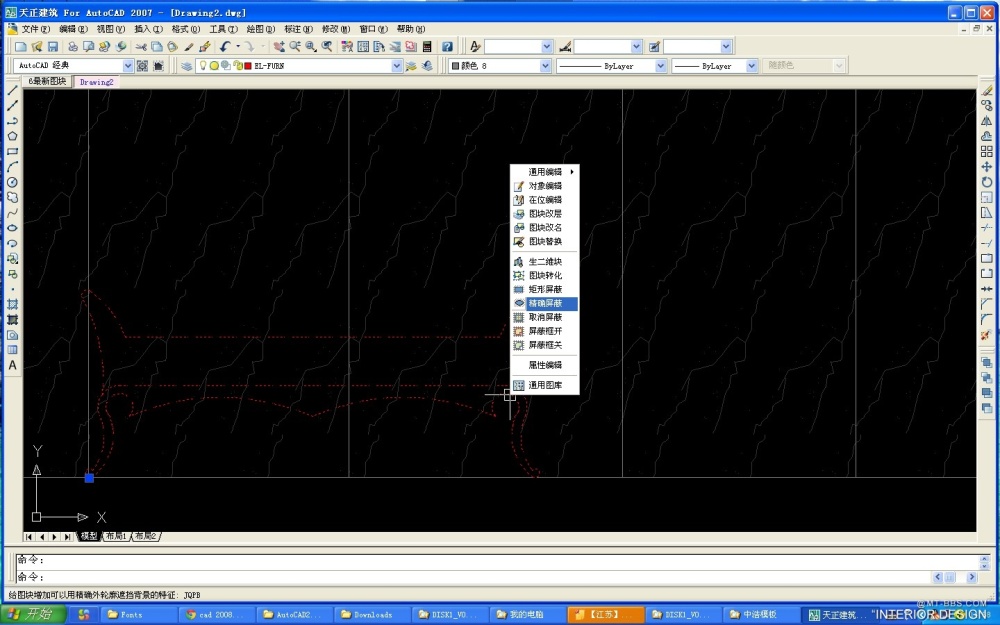Screen dimensions: 1000x625
Task: Click the Rotate tool in modify toolbar
Action: click(987, 182)
